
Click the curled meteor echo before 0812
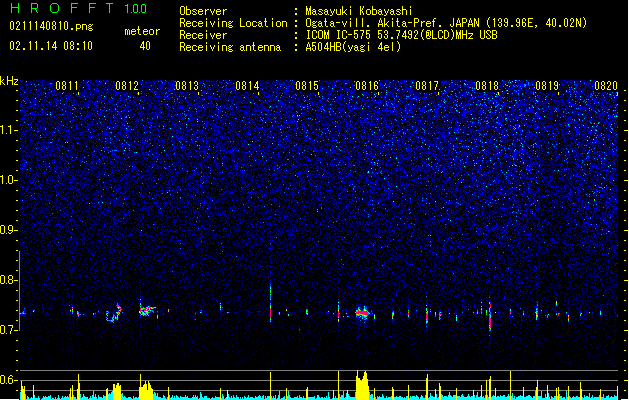click(114, 313)
